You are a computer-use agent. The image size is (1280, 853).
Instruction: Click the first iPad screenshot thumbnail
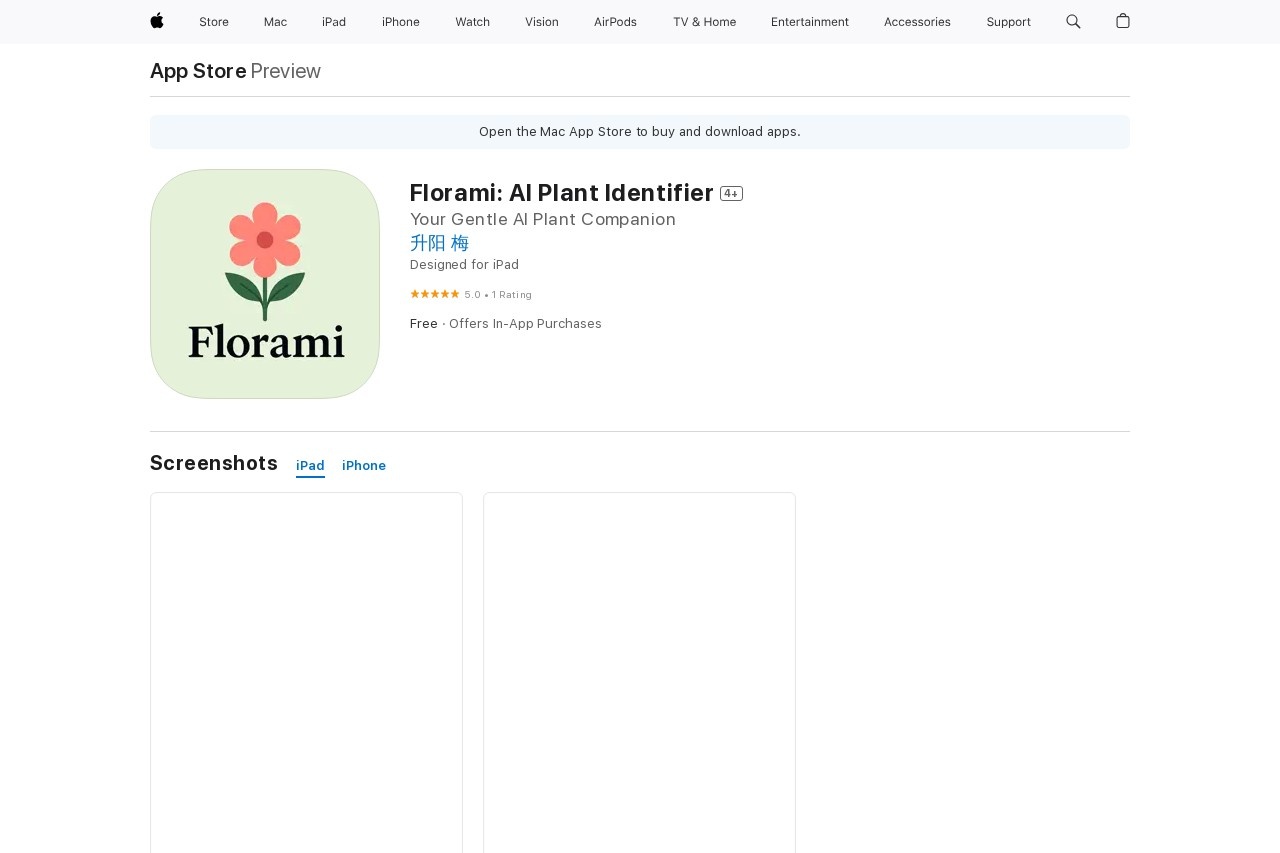tap(306, 672)
